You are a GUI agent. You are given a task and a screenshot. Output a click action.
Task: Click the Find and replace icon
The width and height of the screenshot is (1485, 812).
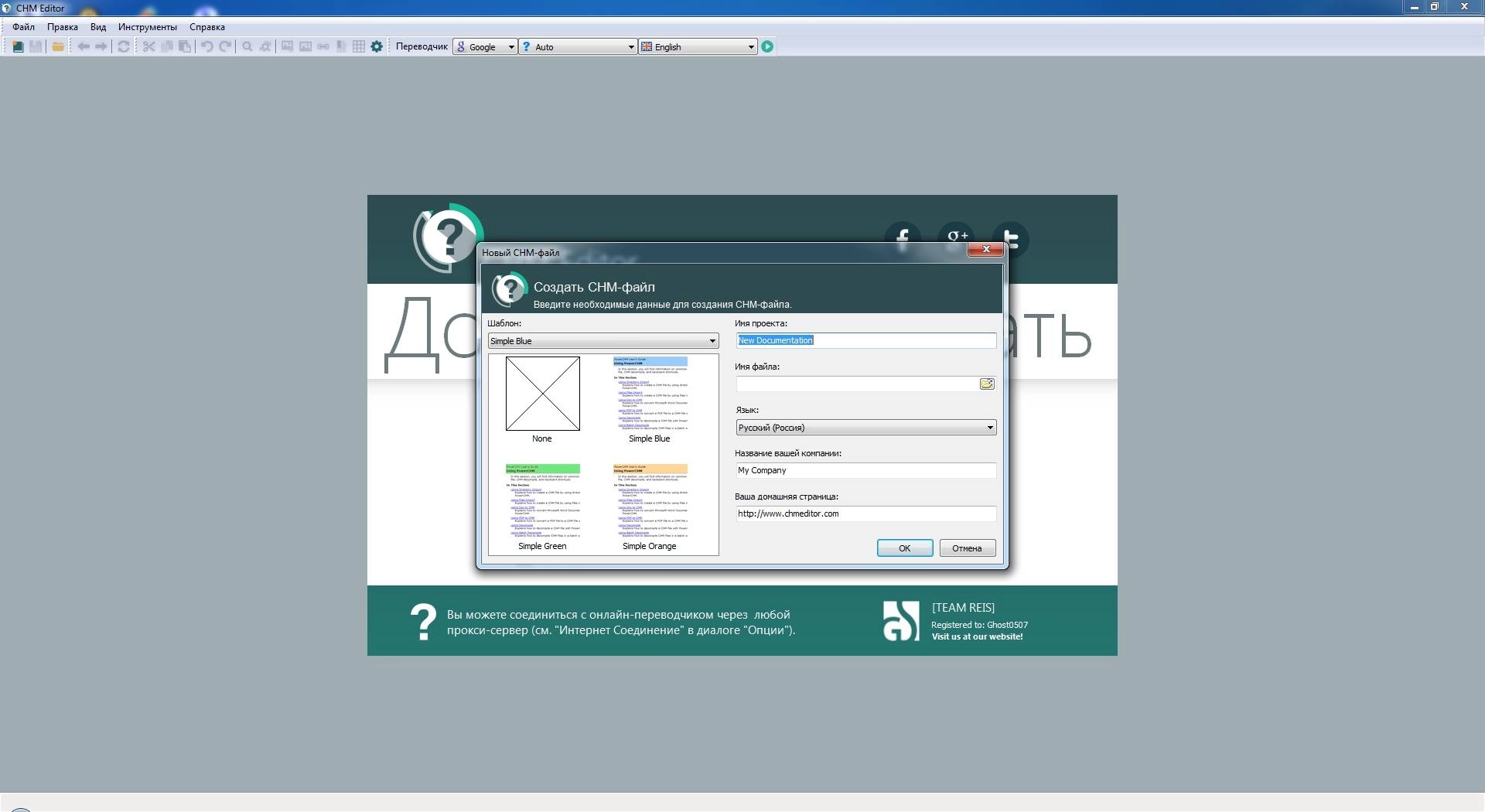point(265,46)
